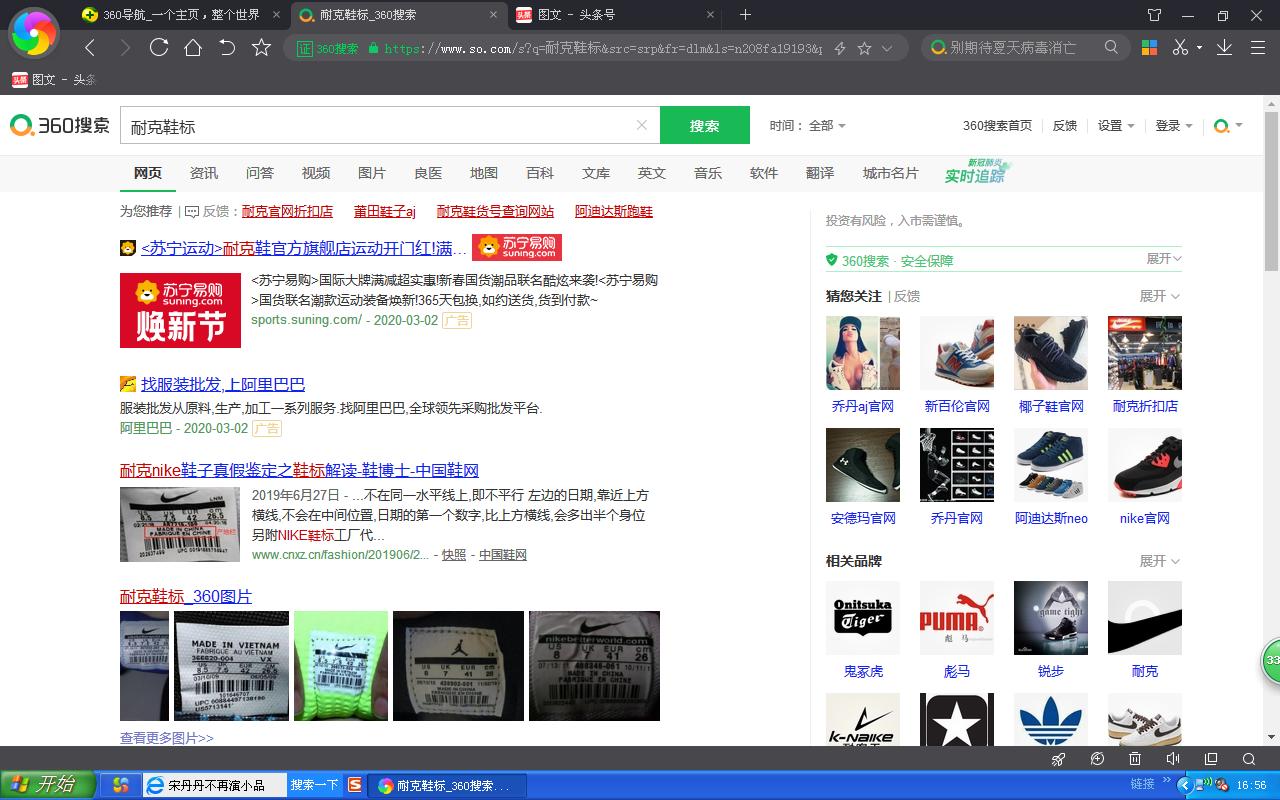Switch to the 图片 search tab

click(371, 172)
